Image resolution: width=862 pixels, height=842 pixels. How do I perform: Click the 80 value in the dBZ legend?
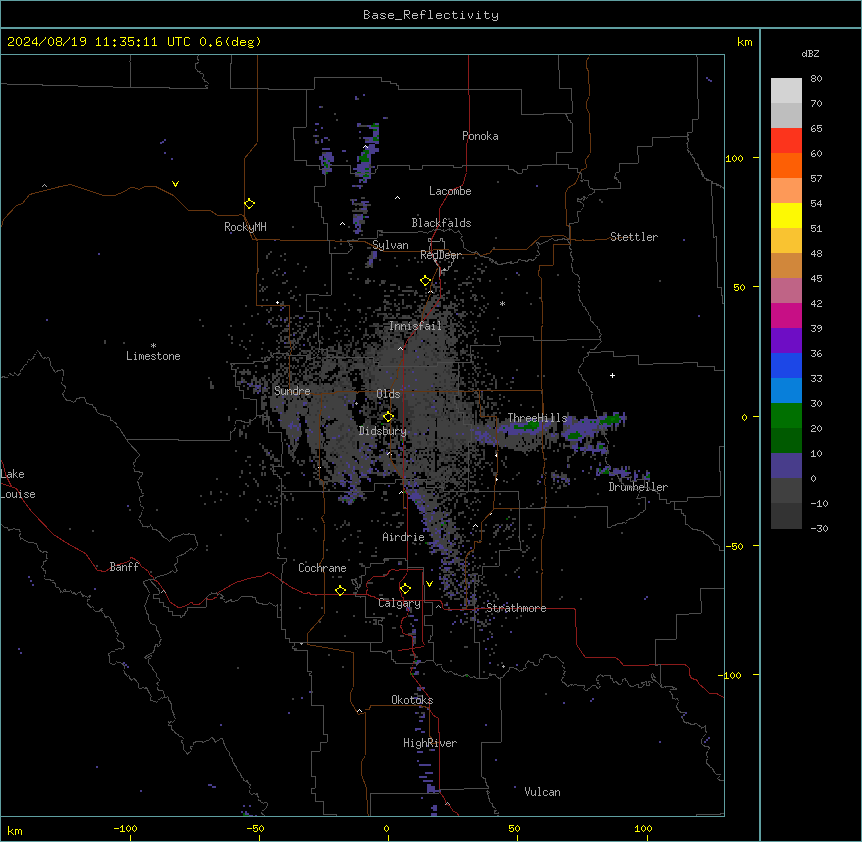pos(816,79)
